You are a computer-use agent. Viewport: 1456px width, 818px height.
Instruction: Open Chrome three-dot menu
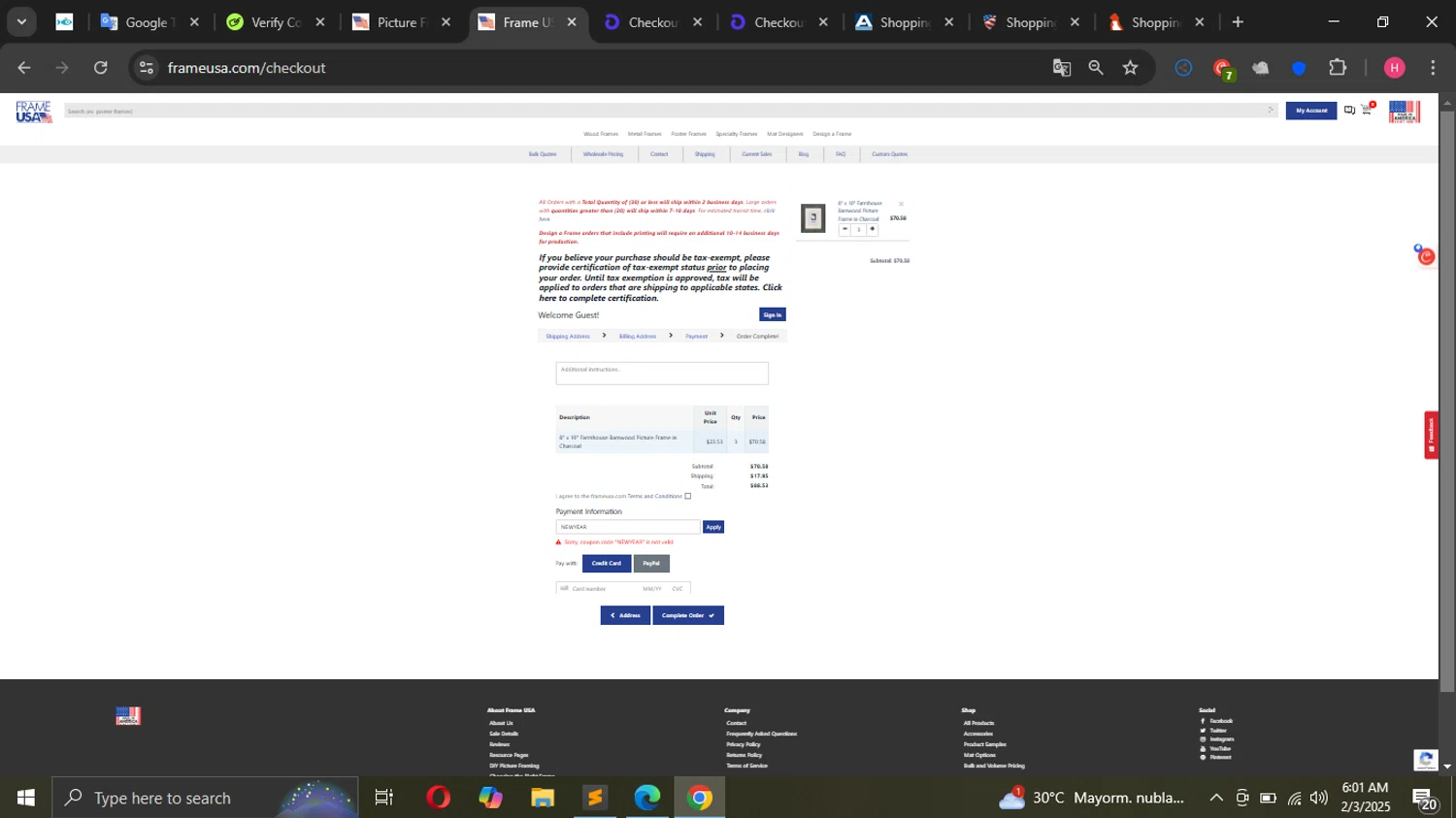1434,68
